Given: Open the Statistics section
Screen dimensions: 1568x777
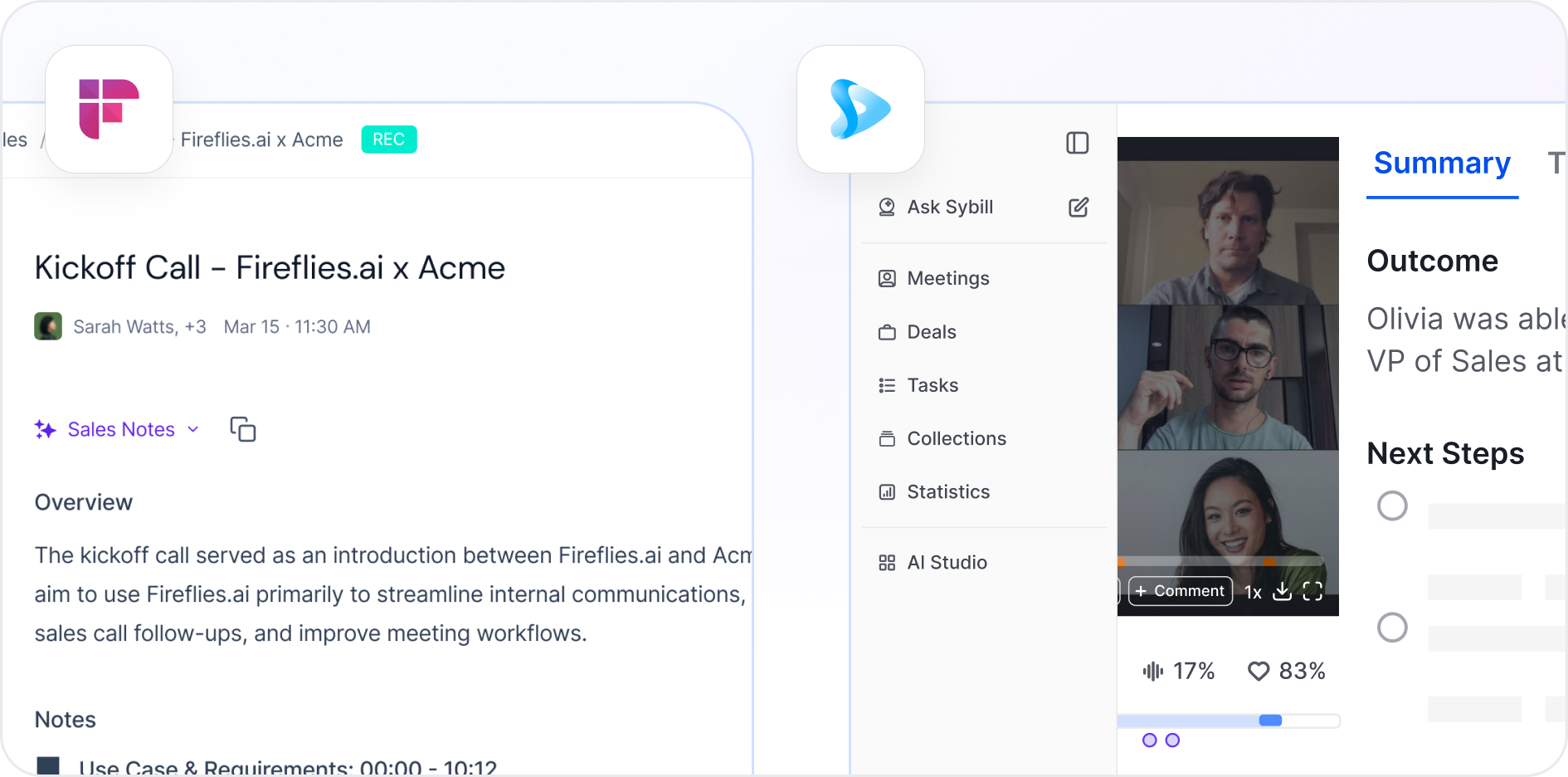Looking at the screenshot, I should click(948, 491).
